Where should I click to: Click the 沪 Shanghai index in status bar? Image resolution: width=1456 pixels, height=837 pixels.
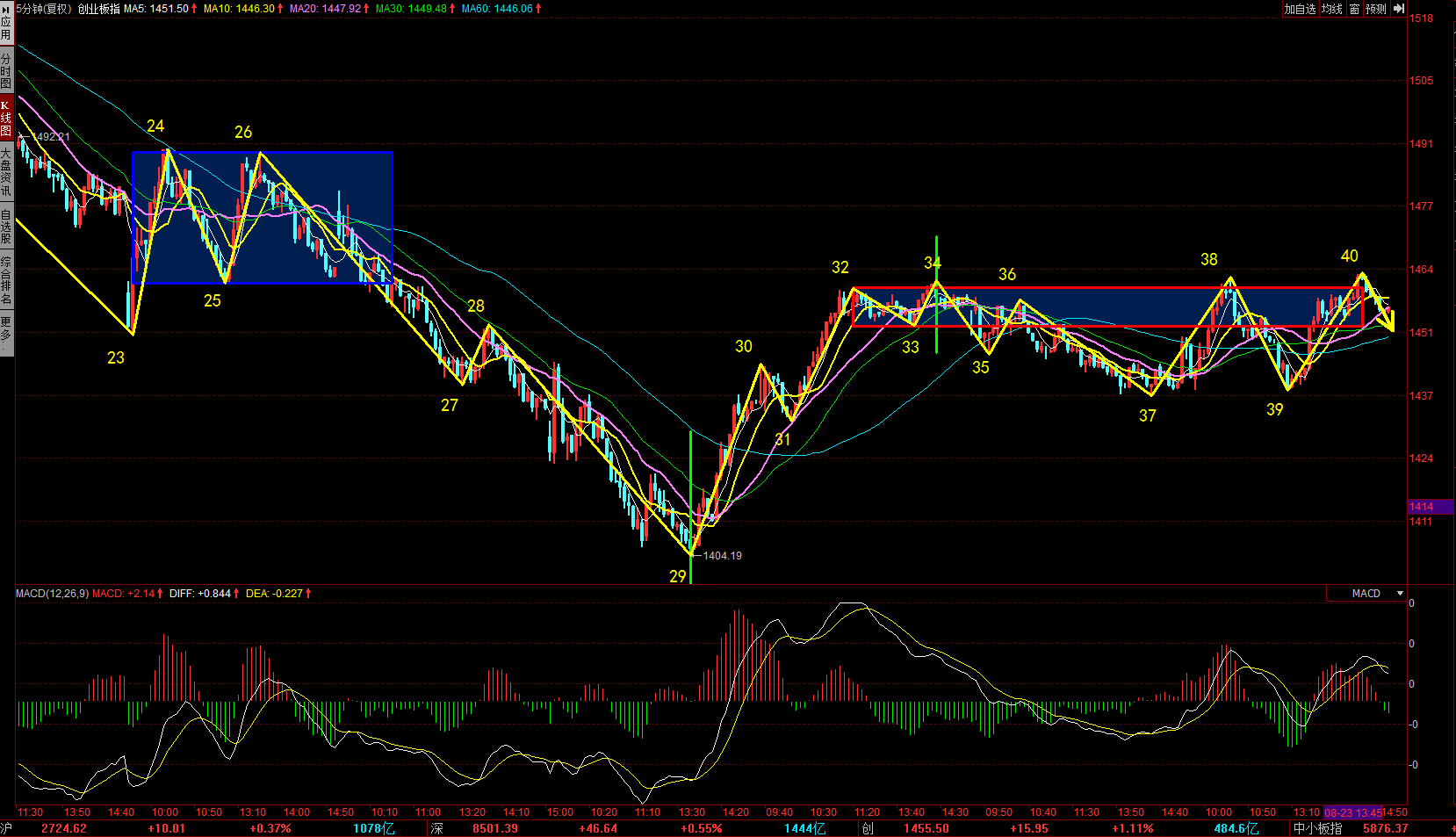pyautogui.click(x=7, y=828)
